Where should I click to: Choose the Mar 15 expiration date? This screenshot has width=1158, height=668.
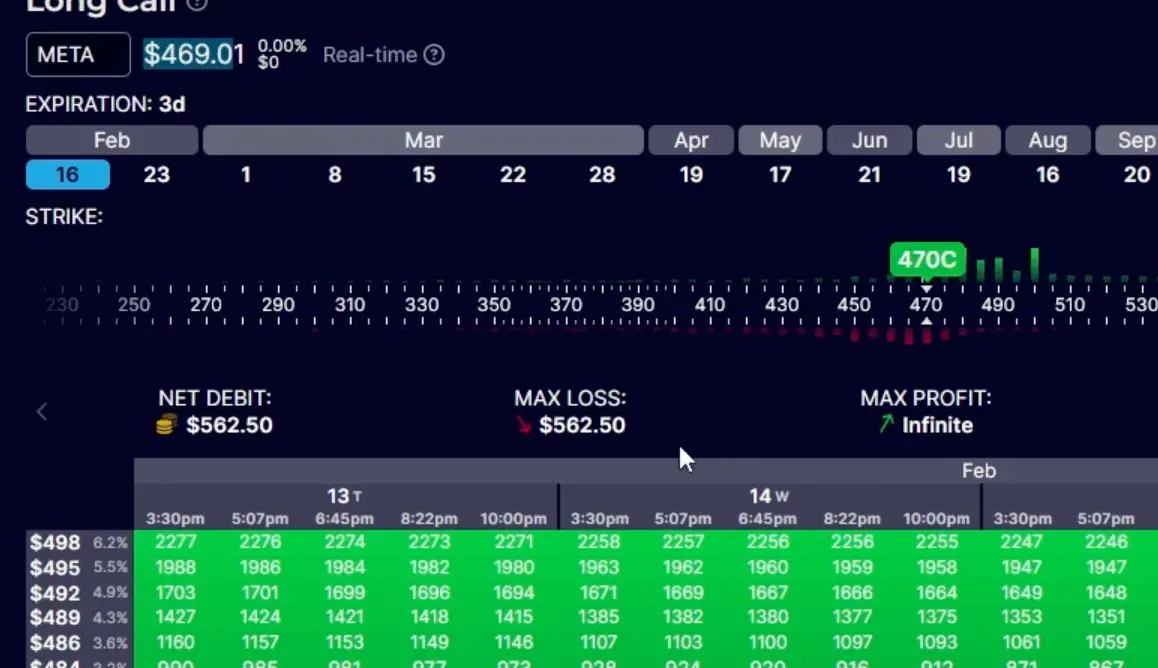point(424,175)
